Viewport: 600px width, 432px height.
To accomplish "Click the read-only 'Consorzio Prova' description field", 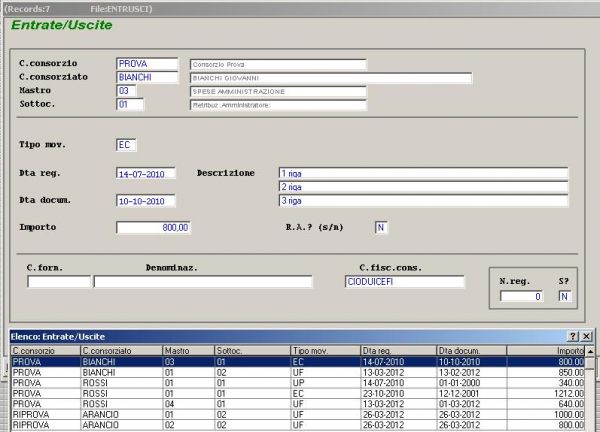I will 278,64.
